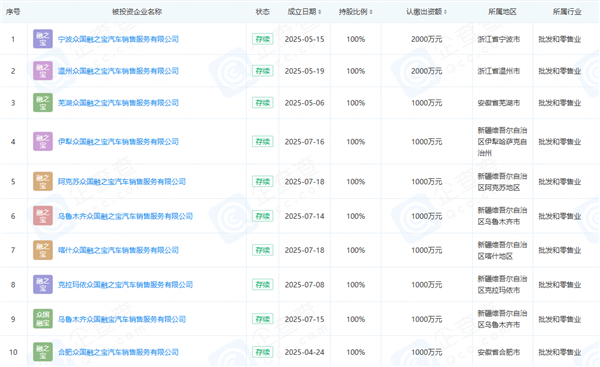
Task: Click the logo icon of 伊犁众国融之宝 company
Action: pos(43,142)
